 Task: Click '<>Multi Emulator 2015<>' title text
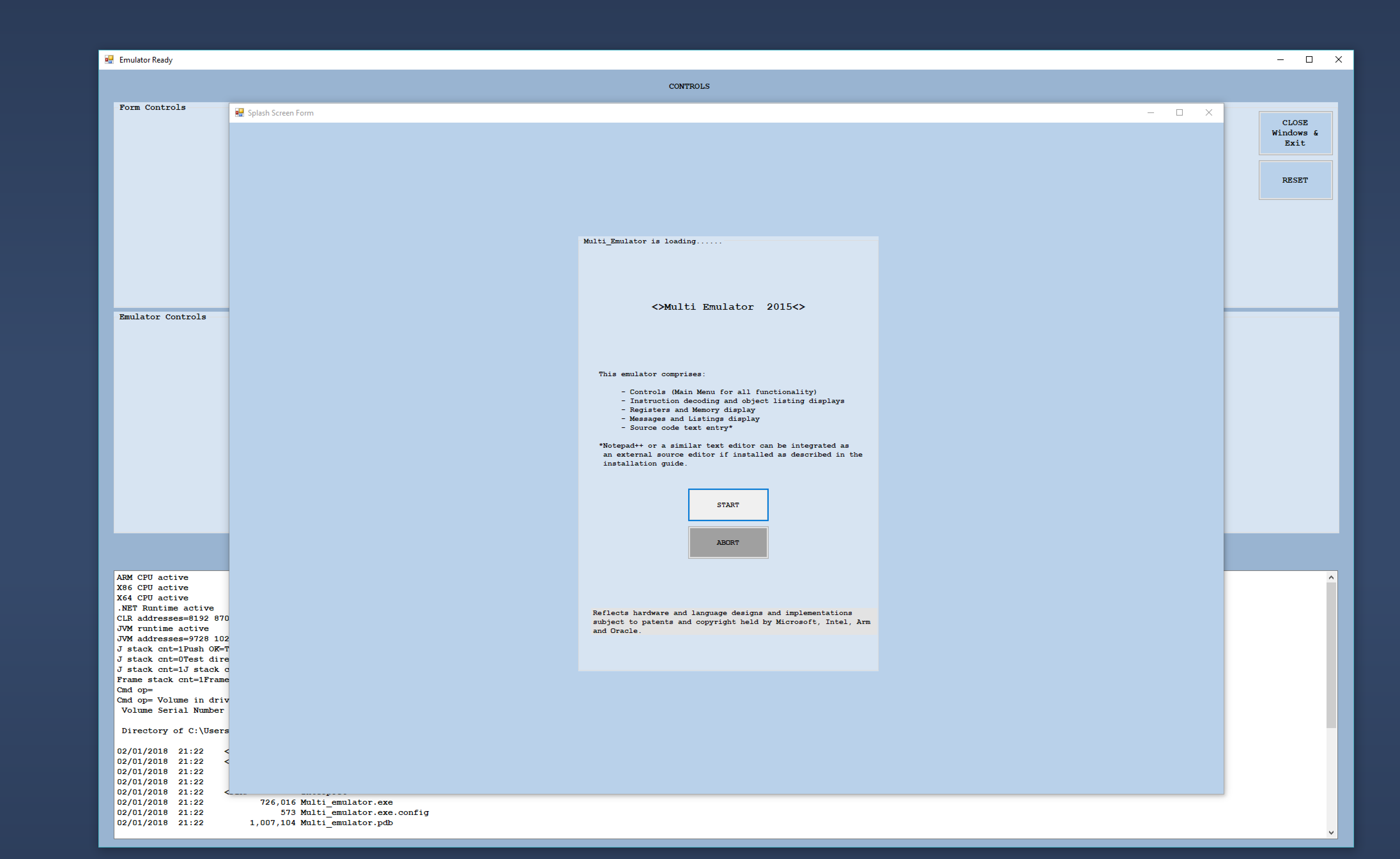point(727,307)
